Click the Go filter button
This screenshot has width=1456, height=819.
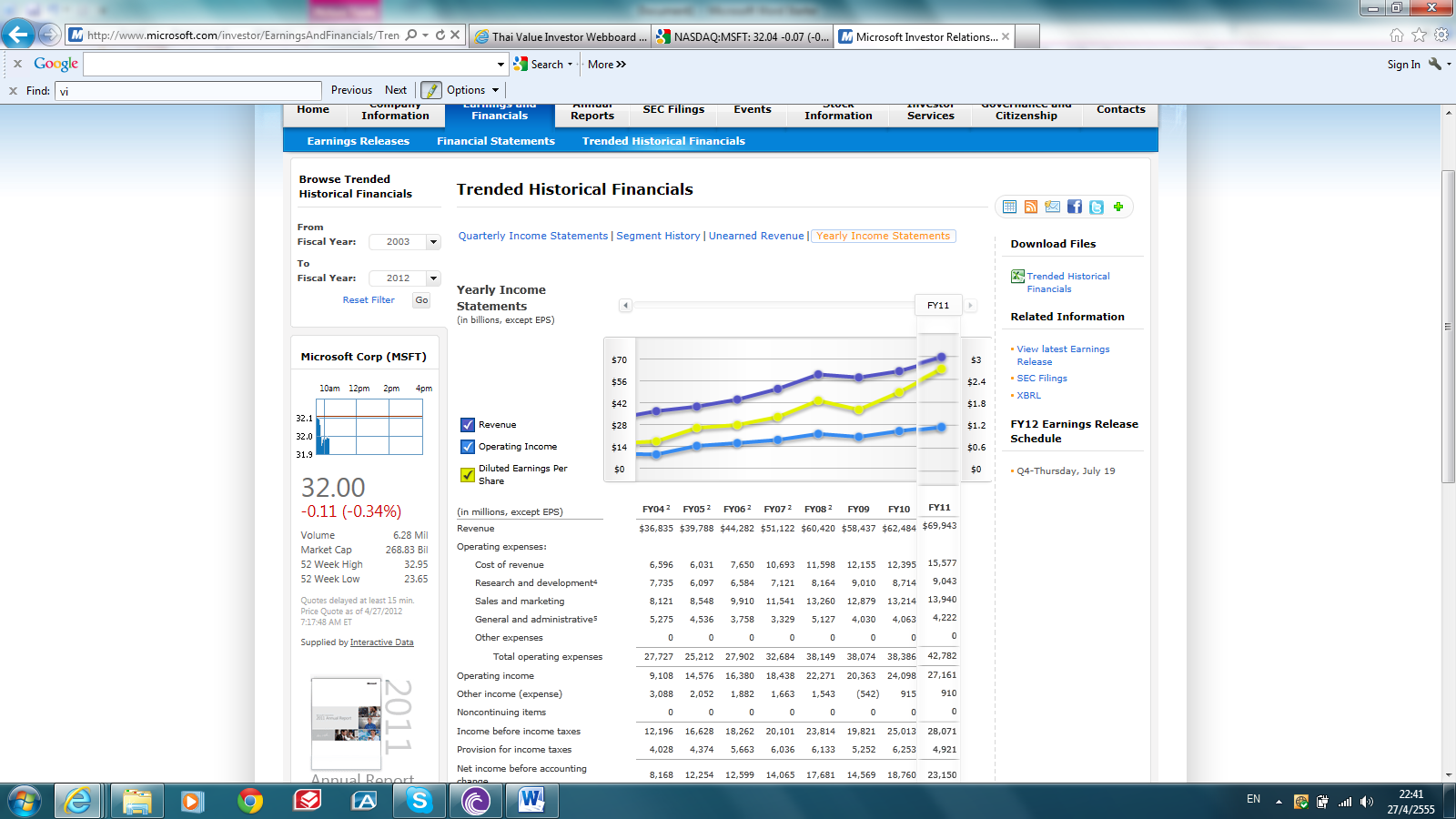421,300
